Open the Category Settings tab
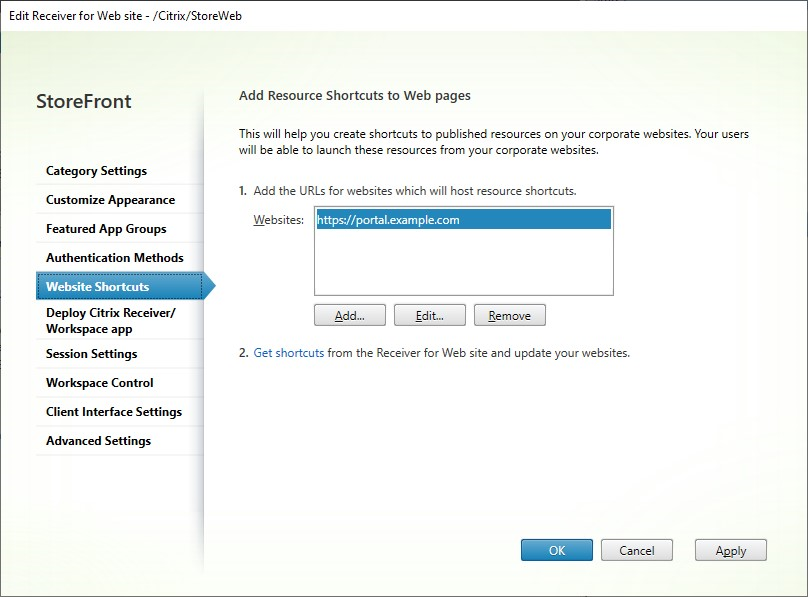The height and width of the screenshot is (597, 808). [96, 171]
